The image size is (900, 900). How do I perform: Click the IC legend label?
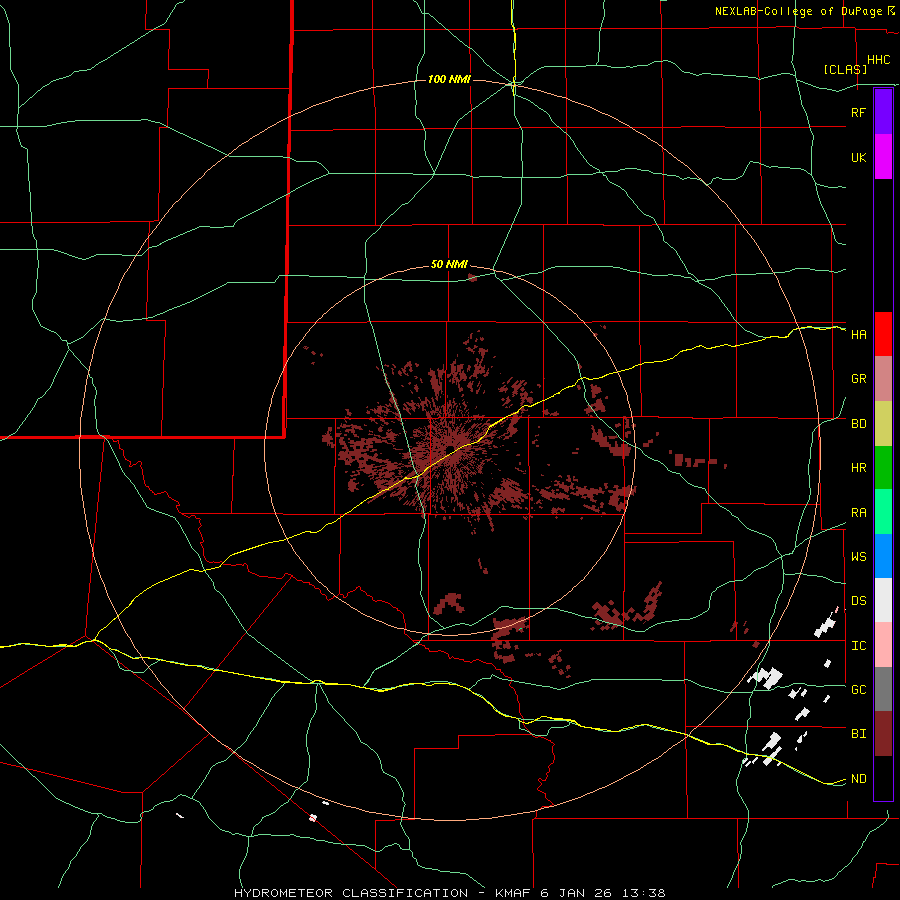click(859, 646)
